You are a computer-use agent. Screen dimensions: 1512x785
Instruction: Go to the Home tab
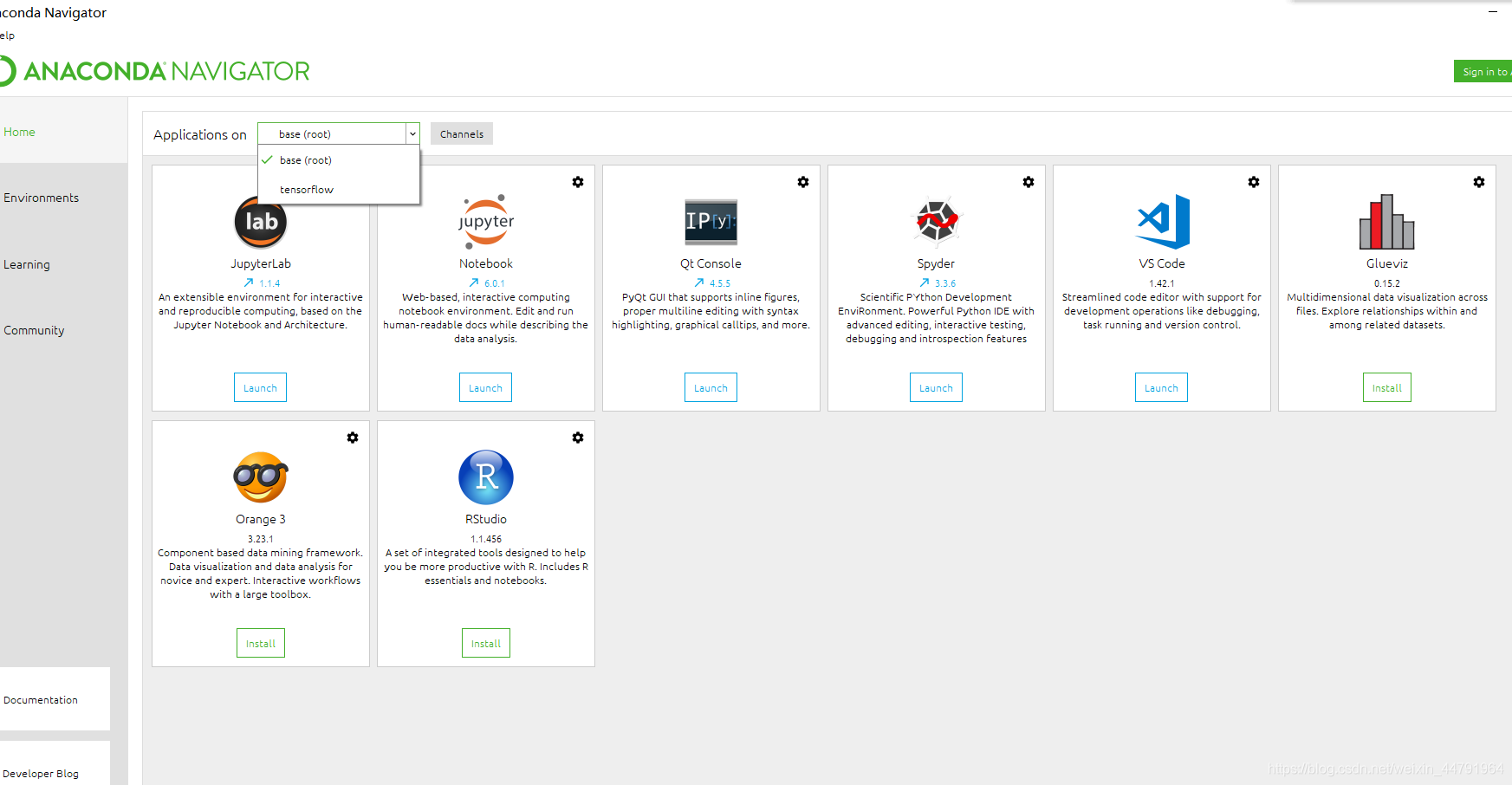coord(63,132)
